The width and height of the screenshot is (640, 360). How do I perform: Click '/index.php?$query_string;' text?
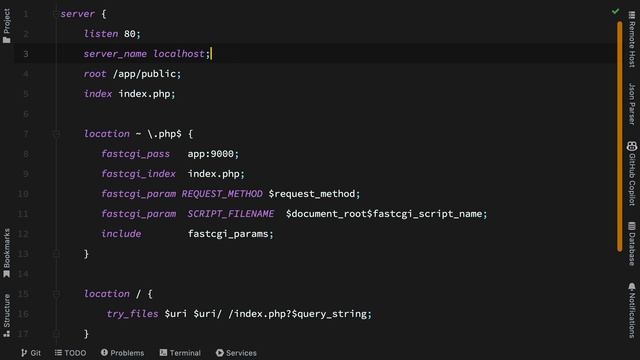click(300, 314)
